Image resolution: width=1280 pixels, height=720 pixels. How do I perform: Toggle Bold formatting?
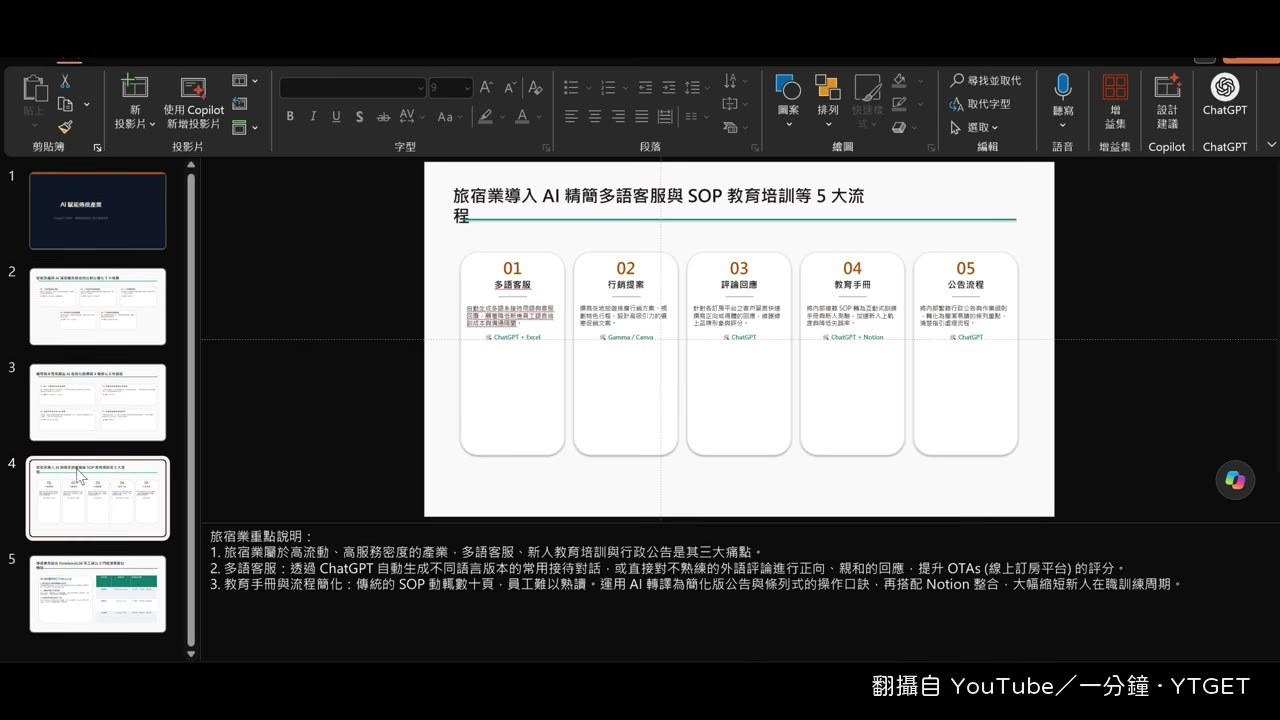coord(290,117)
